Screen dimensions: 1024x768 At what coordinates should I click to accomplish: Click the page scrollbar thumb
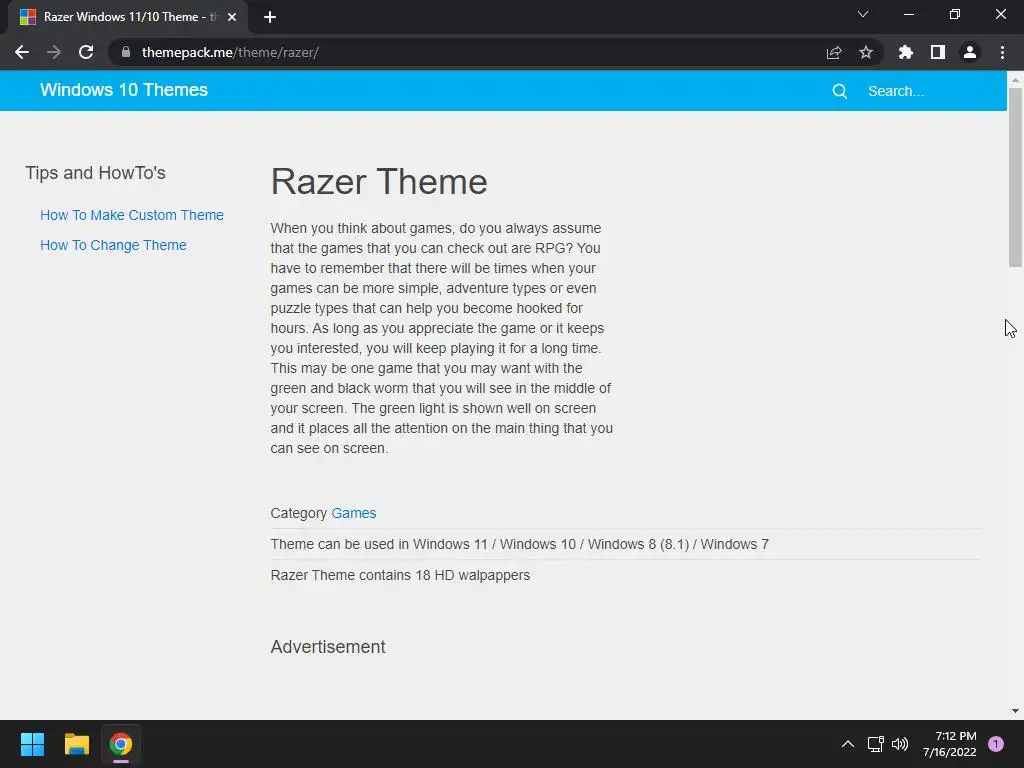[x=1015, y=177]
